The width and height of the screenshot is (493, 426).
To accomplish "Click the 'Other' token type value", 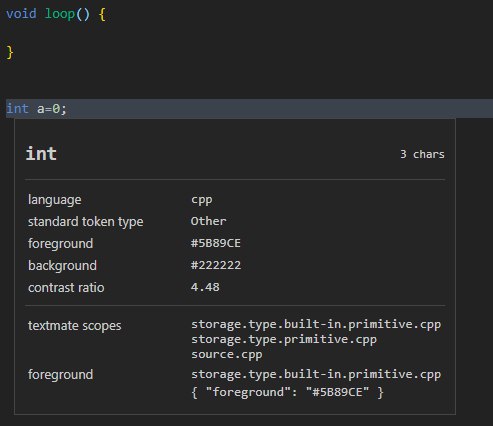I will [x=208, y=221].
